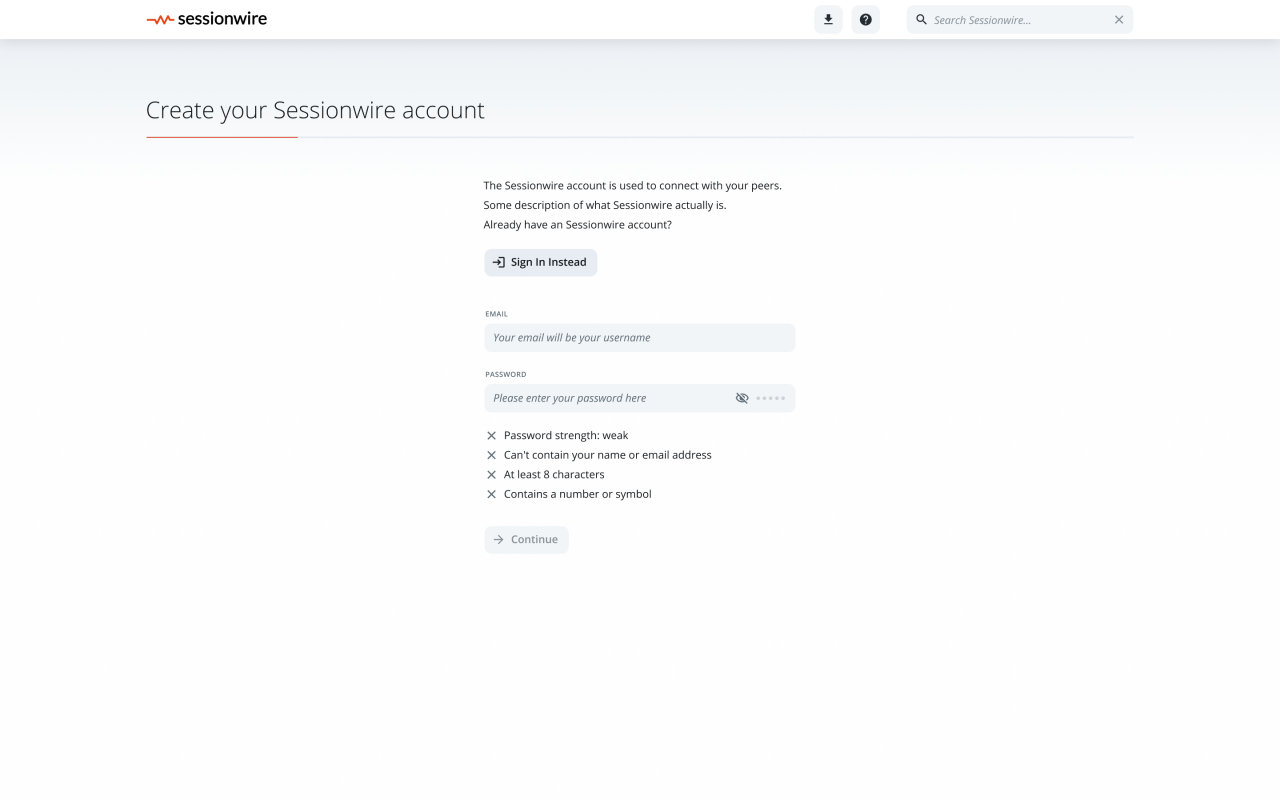Viewport: 1280px width, 800px height.
Task: Open the help question mark icon
Action: click(866, 20)
